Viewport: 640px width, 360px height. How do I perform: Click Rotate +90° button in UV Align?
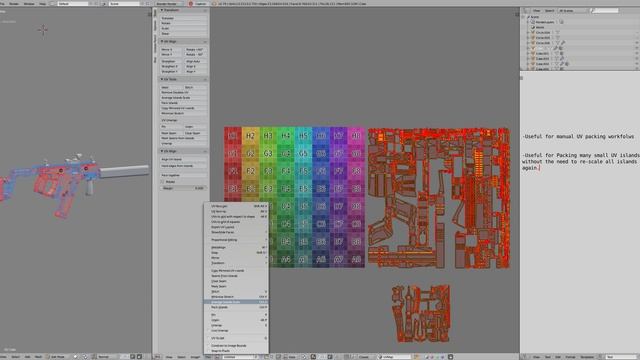(x=195, y=49)
